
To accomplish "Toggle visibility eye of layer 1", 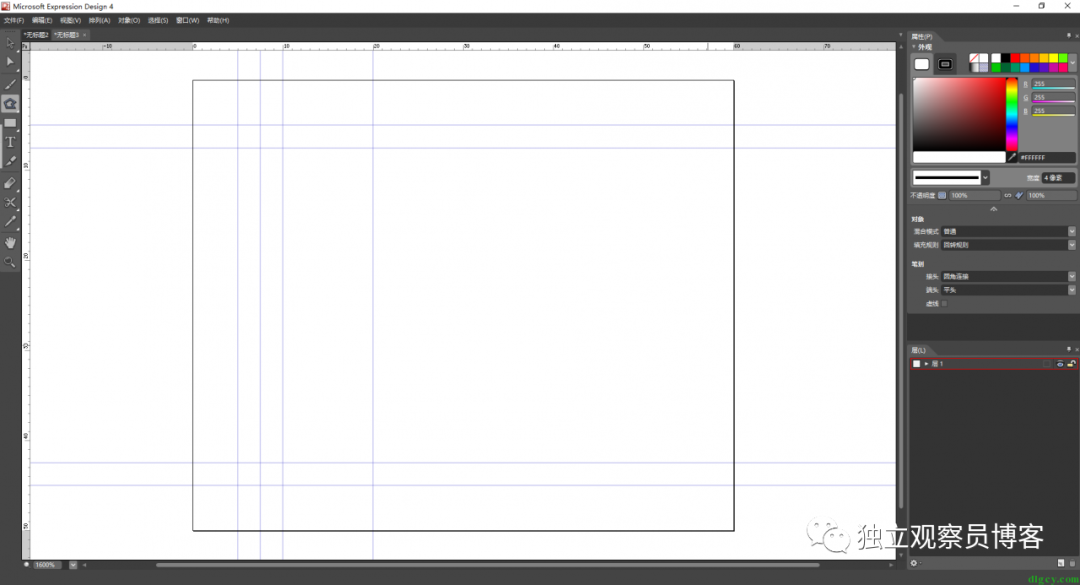I will 1060,364.
